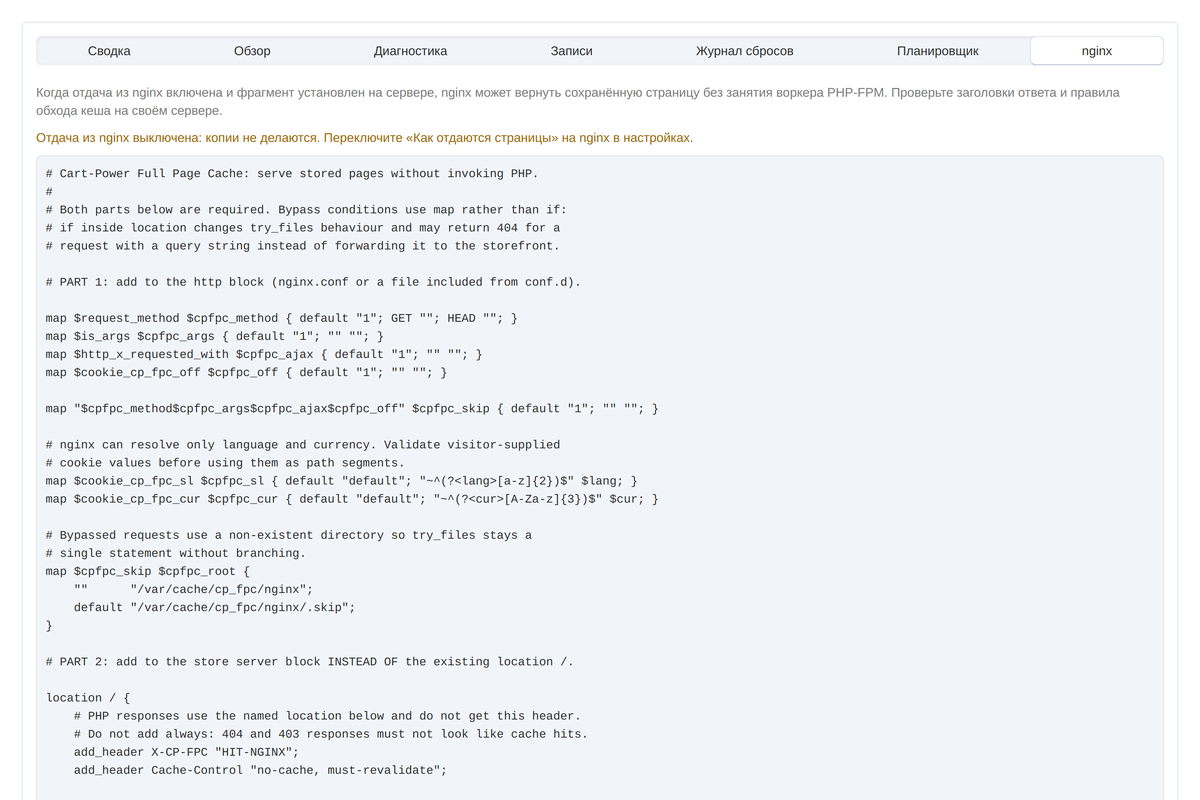Click the '# Do not add always' comment

[x=331, y=734]
